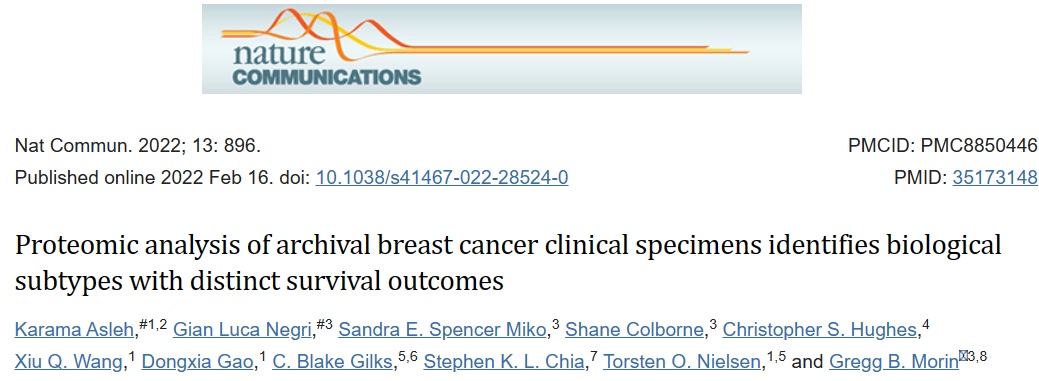Click the PMCID PMC8850446 text
The image size is (1039, 381).
[x=943, y=146]
